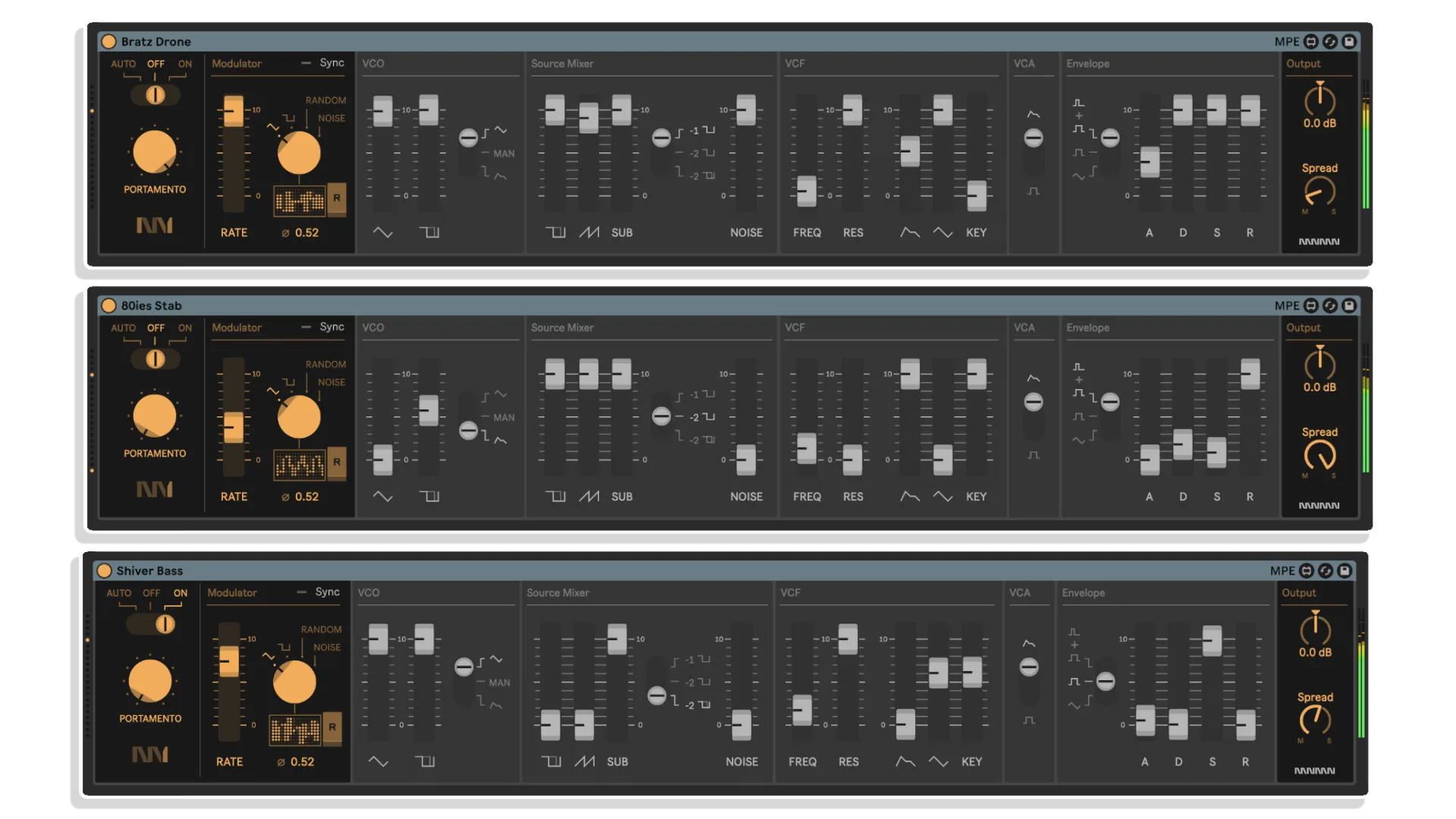Toggle Sync in the Shiver Bass Modulator
This screenshot has width=1456, height=819.
(x=327, y=592)
